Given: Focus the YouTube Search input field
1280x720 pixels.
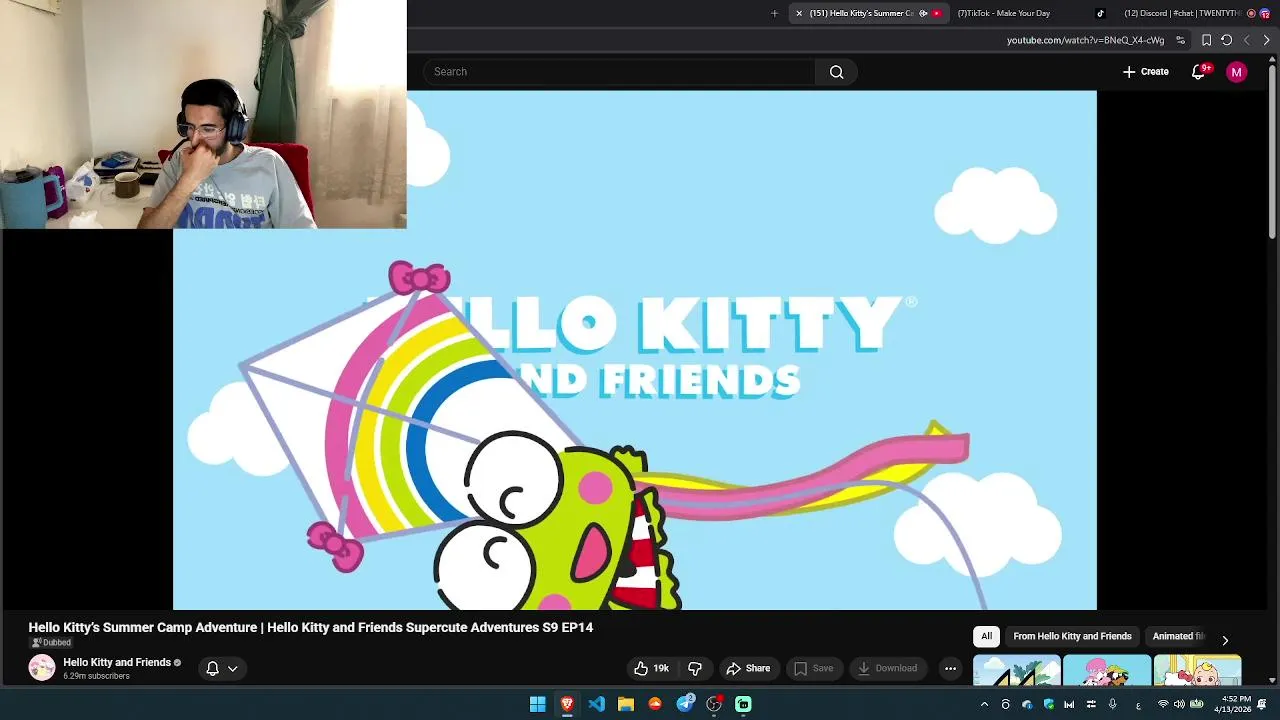Looking at the screenshot, I should pos(620,72).
